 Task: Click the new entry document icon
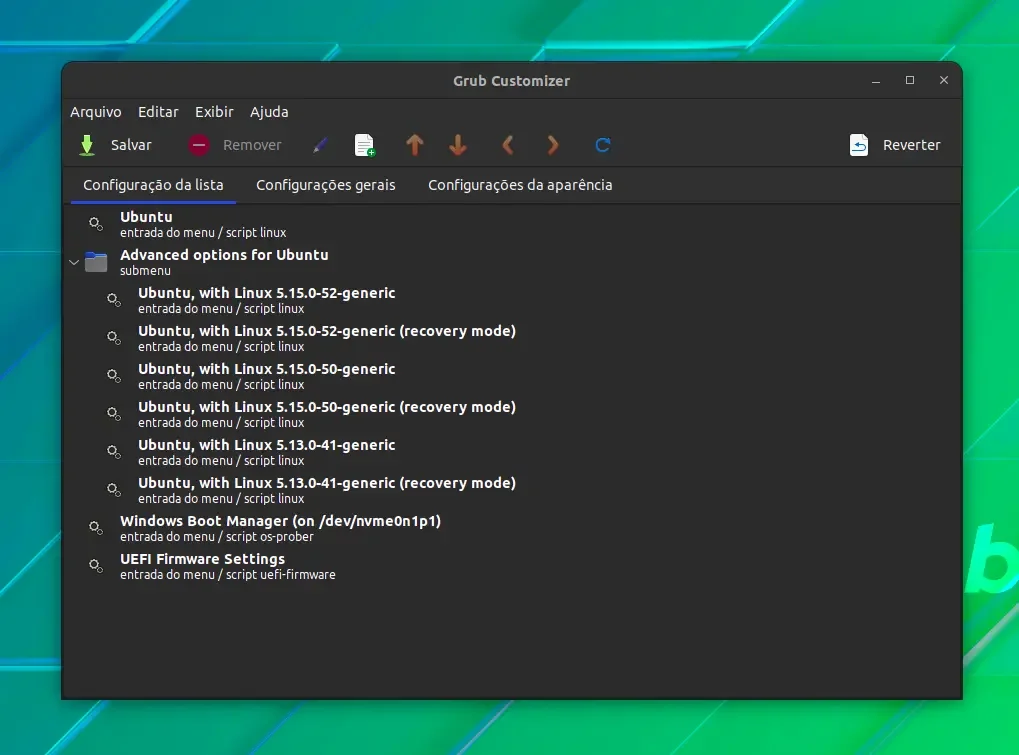tap(365, 145)
